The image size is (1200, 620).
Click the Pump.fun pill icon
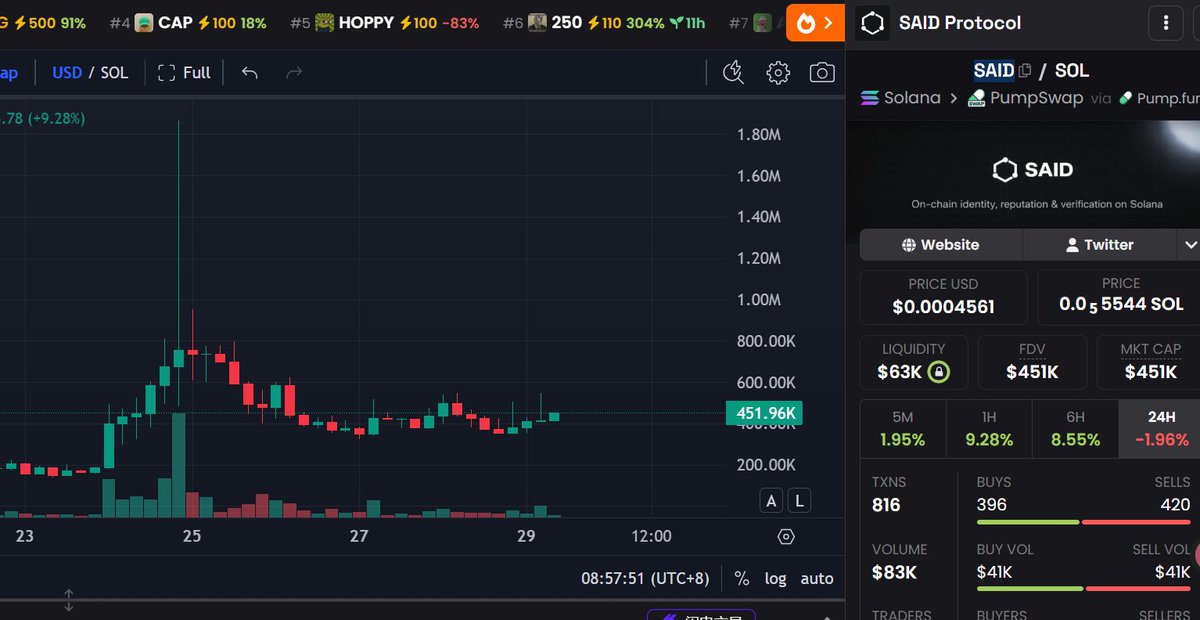[1125, 98]
